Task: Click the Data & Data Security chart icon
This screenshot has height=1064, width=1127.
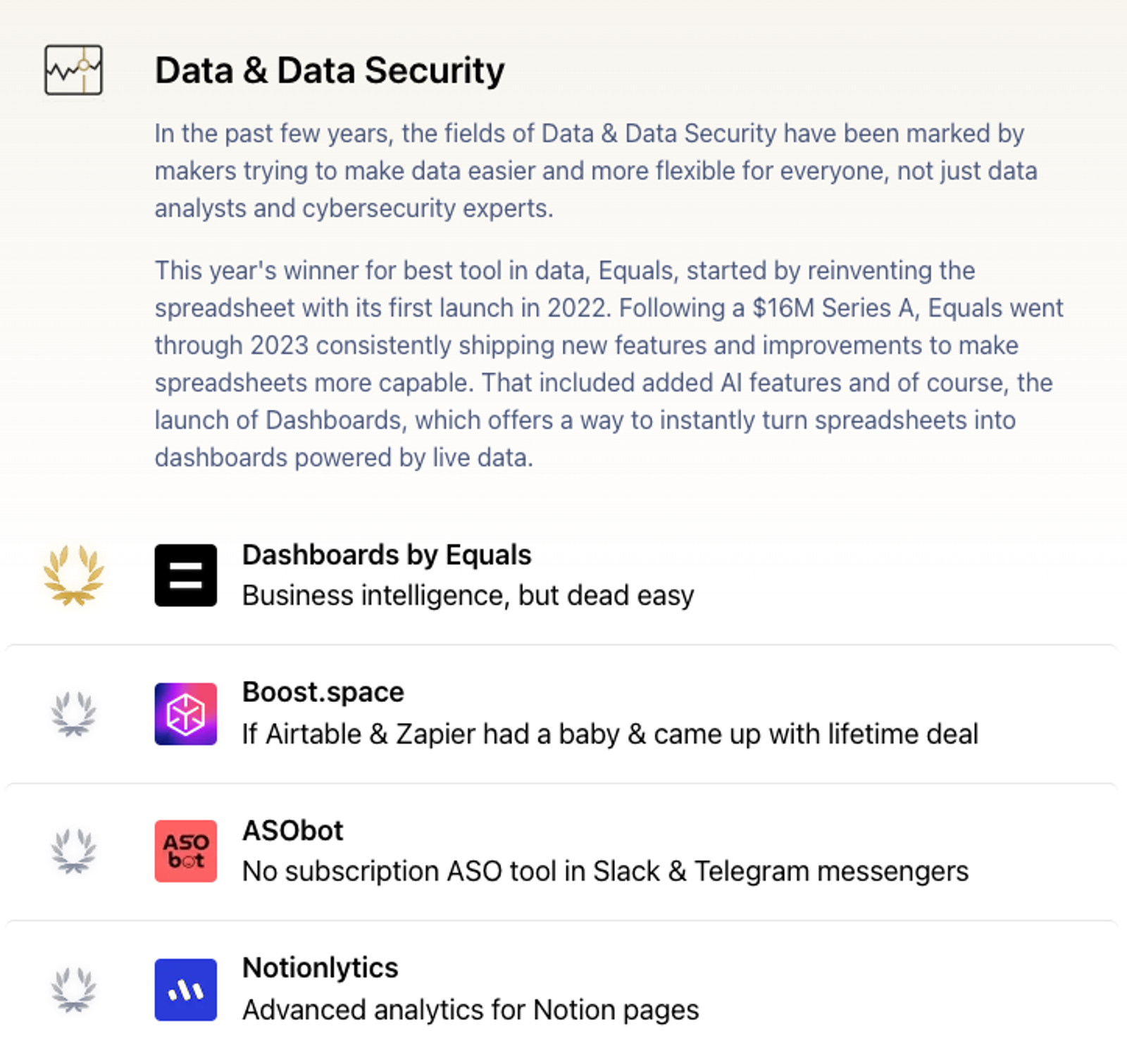Action: 73,70
